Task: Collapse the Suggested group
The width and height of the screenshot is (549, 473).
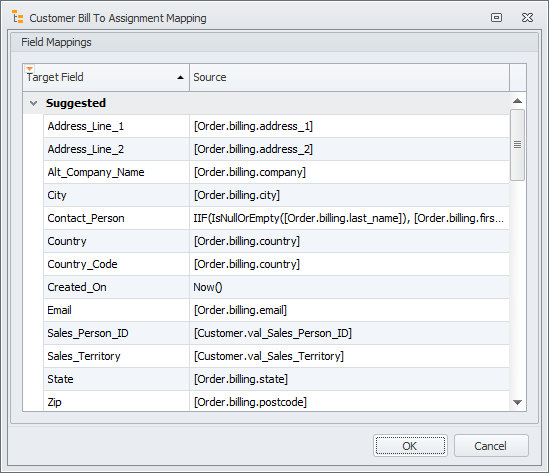Action: tap(34, 103)
